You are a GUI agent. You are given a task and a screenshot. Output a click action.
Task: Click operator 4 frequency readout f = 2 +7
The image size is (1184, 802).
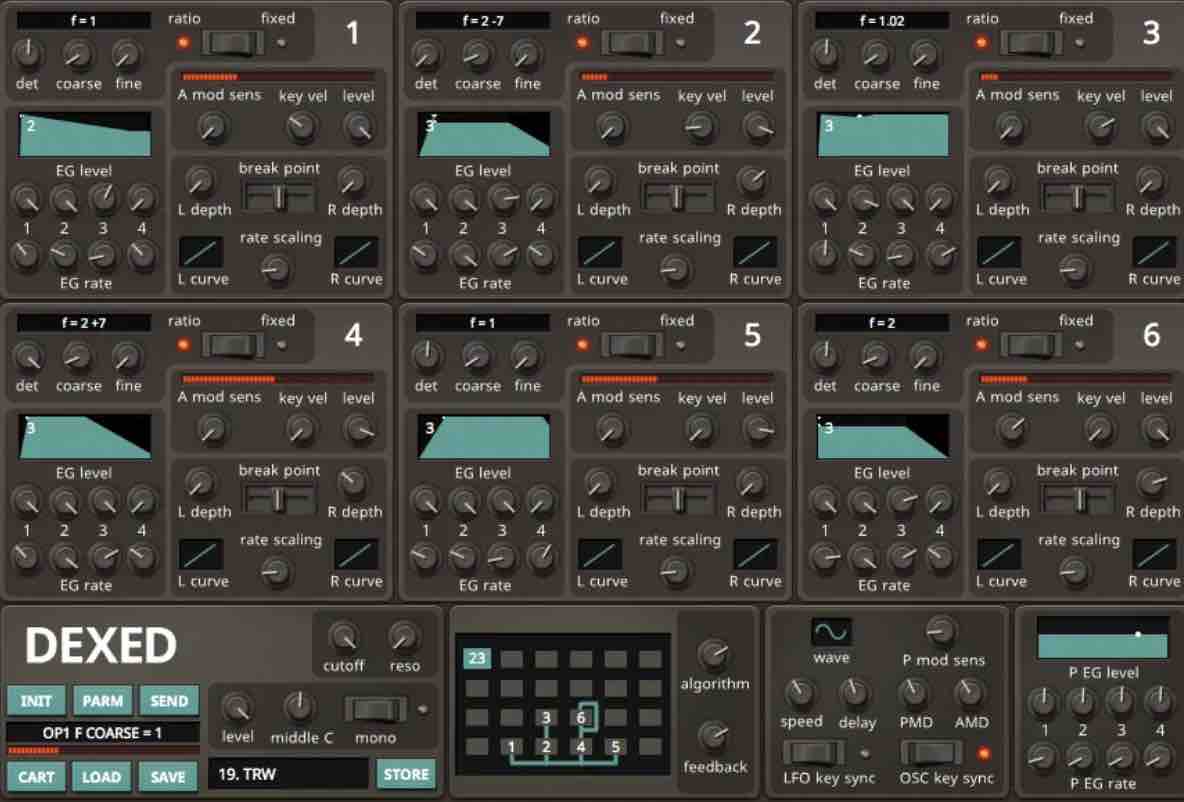click(84, 322)
